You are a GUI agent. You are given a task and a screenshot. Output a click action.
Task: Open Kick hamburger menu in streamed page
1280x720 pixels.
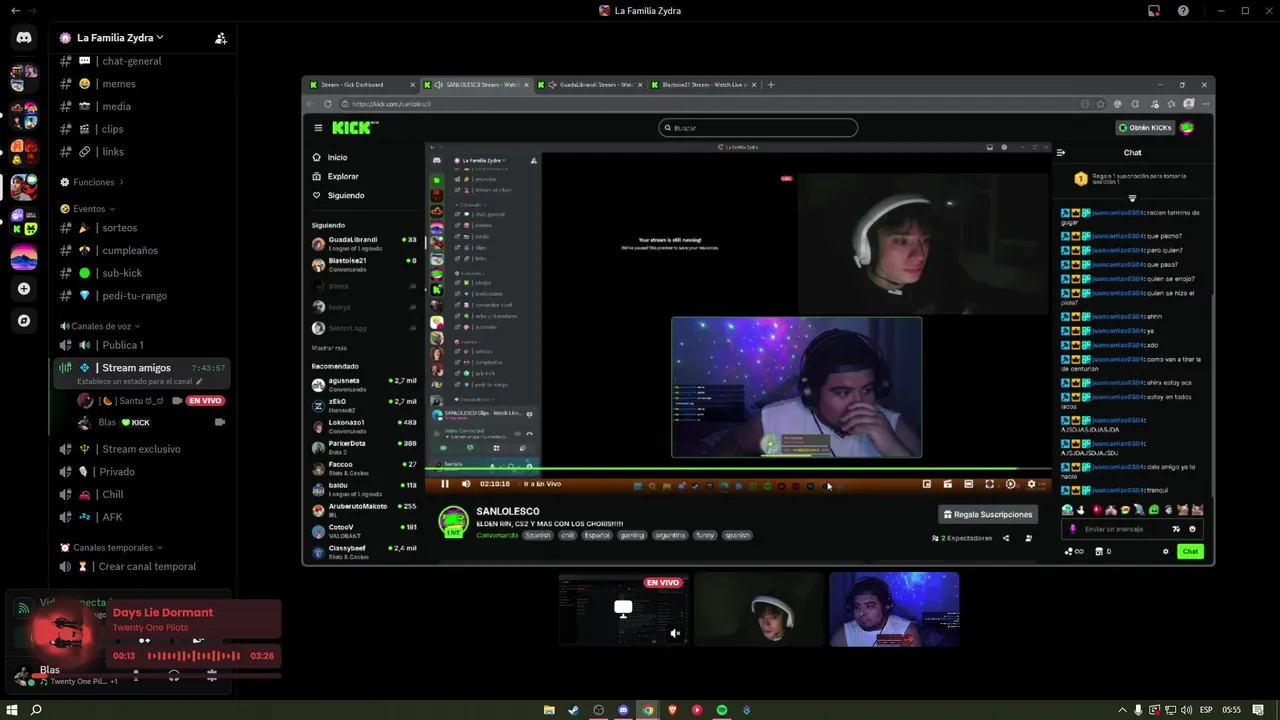318,128
